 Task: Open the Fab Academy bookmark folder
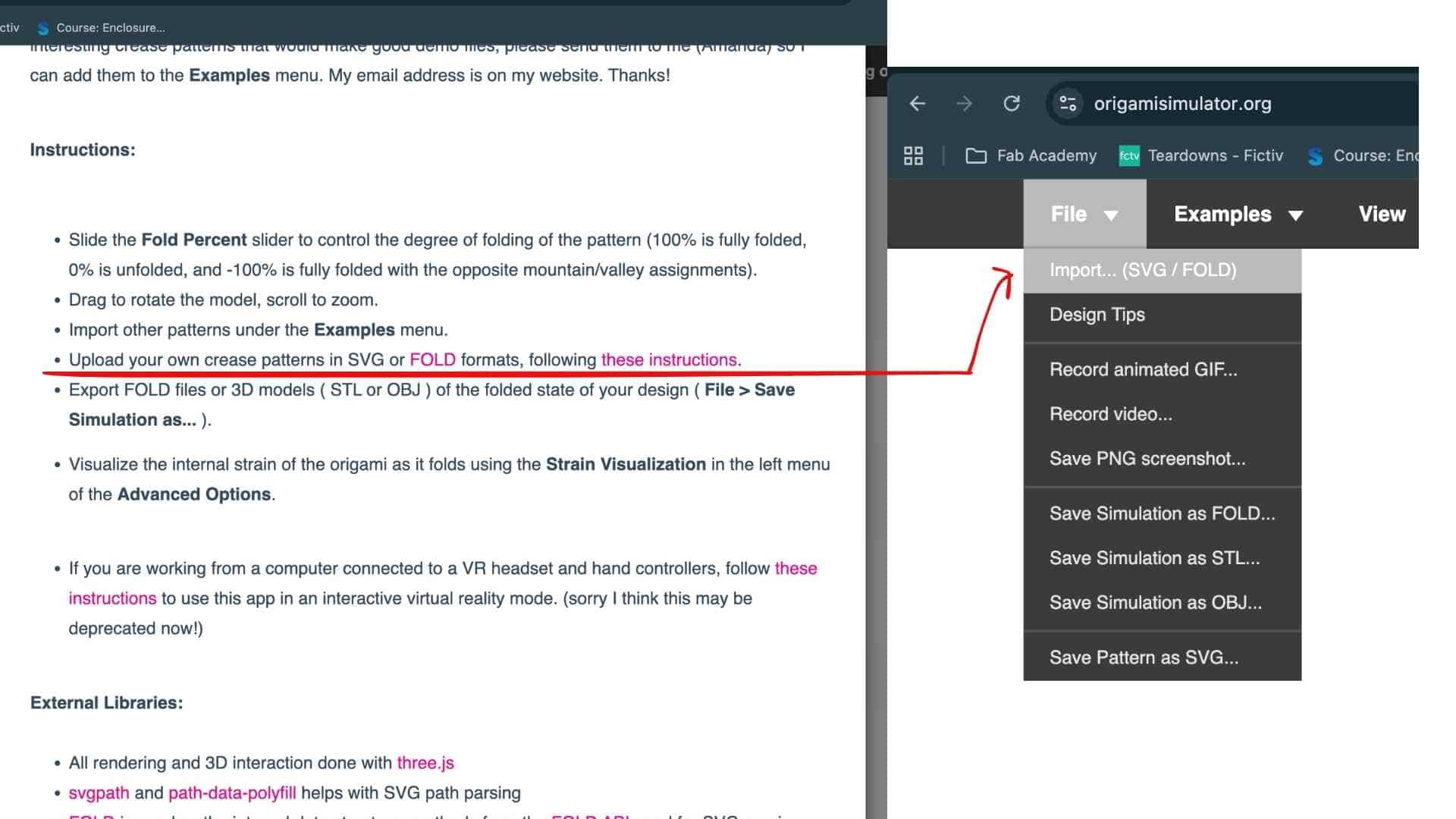(x=1031, y=155)
